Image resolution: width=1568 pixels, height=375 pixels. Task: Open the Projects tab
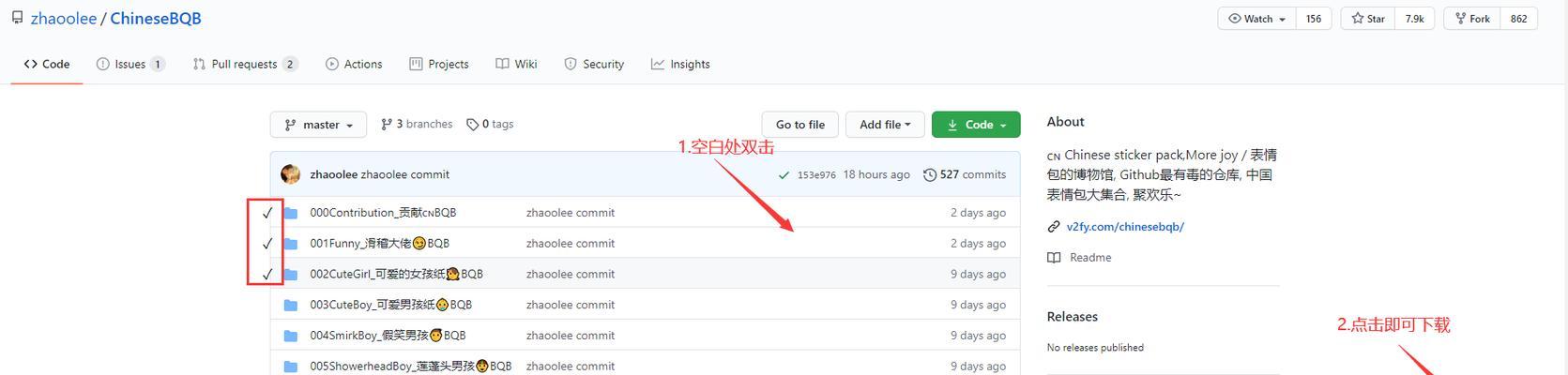(x=439, y=64)
